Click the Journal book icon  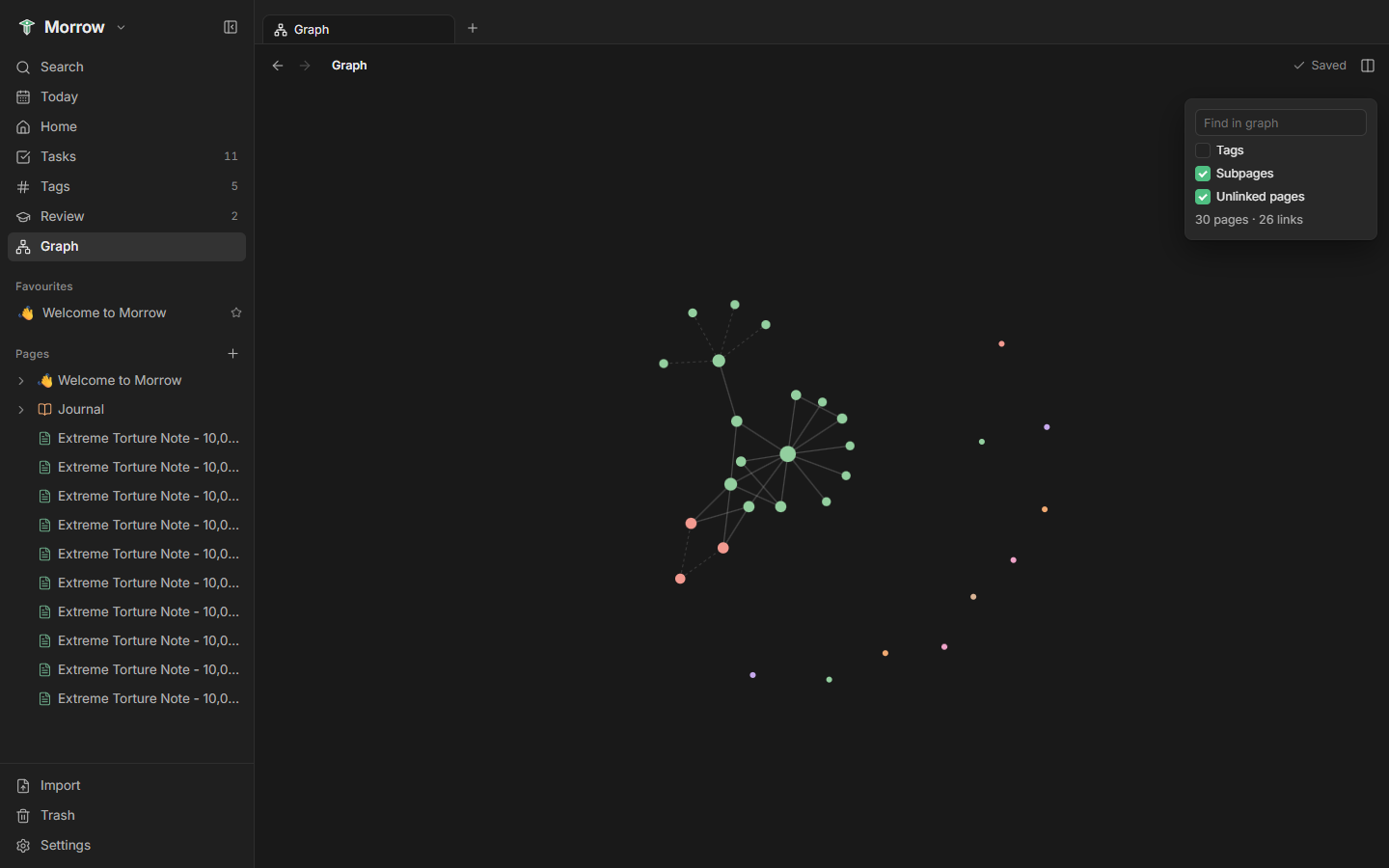point(44,409)
